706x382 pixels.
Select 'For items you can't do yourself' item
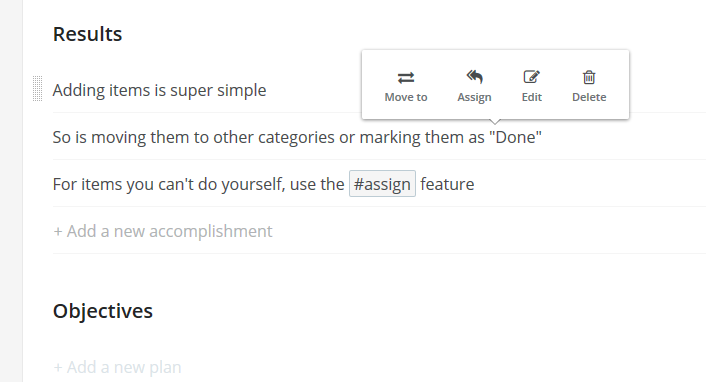click(263, 184)
